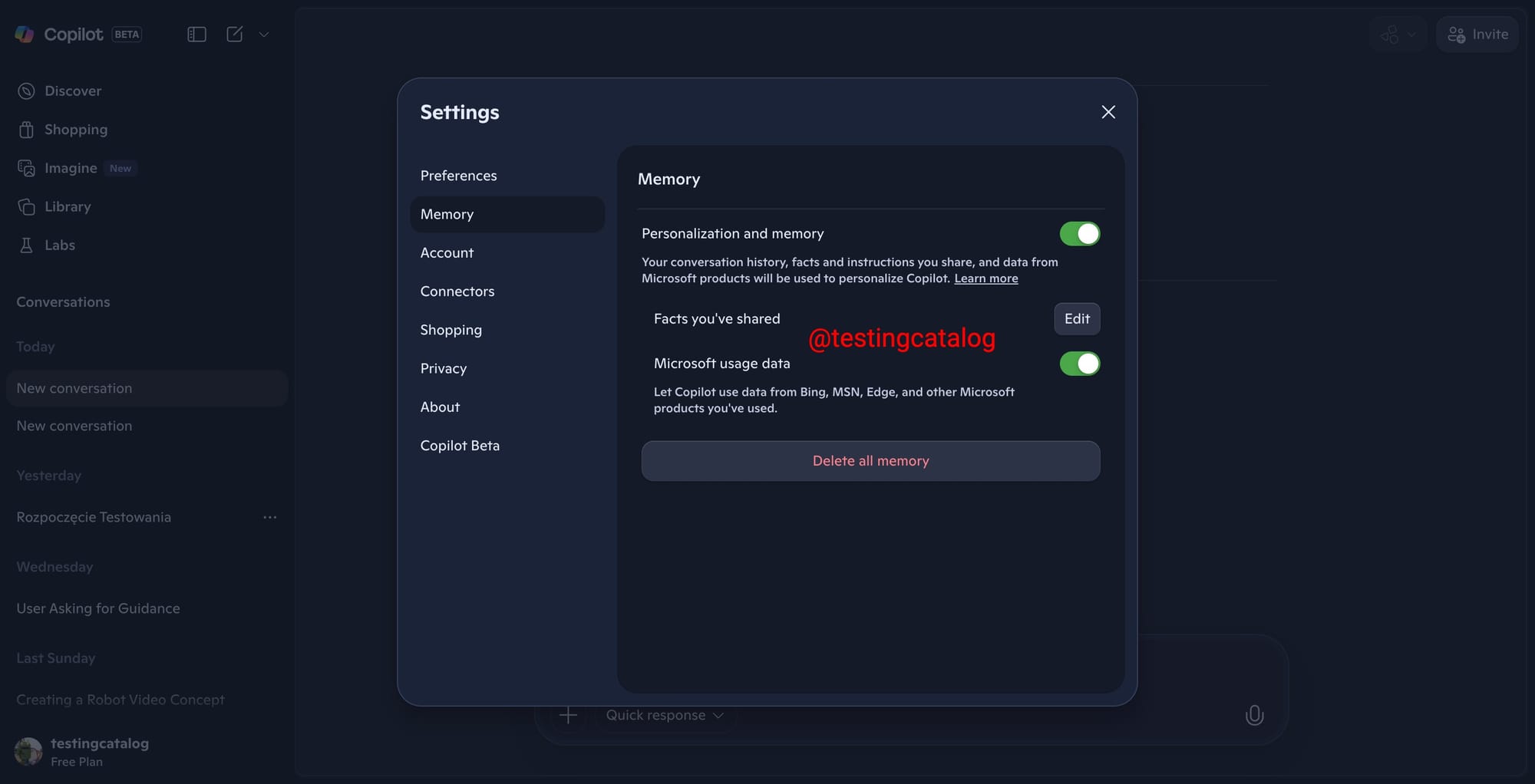Click the Delete all memory button
Screen dimensions: 1535x784
tap(870, 461)
